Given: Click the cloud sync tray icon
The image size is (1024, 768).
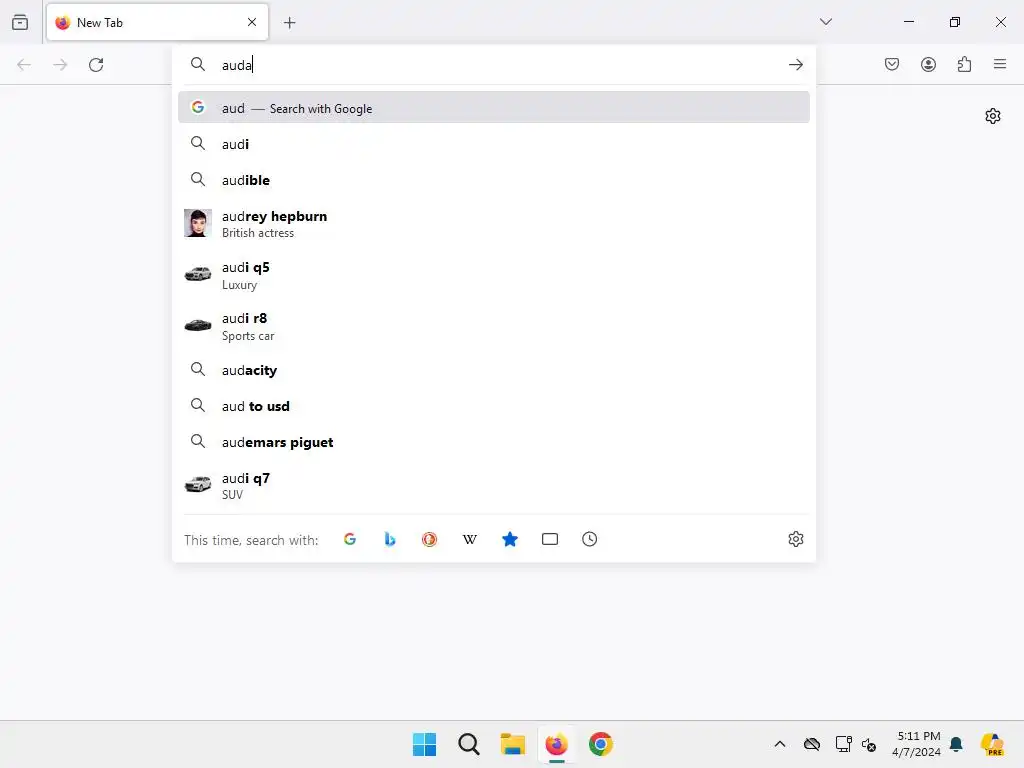Looking at the screenshot, I should click(x=812, y=744).
